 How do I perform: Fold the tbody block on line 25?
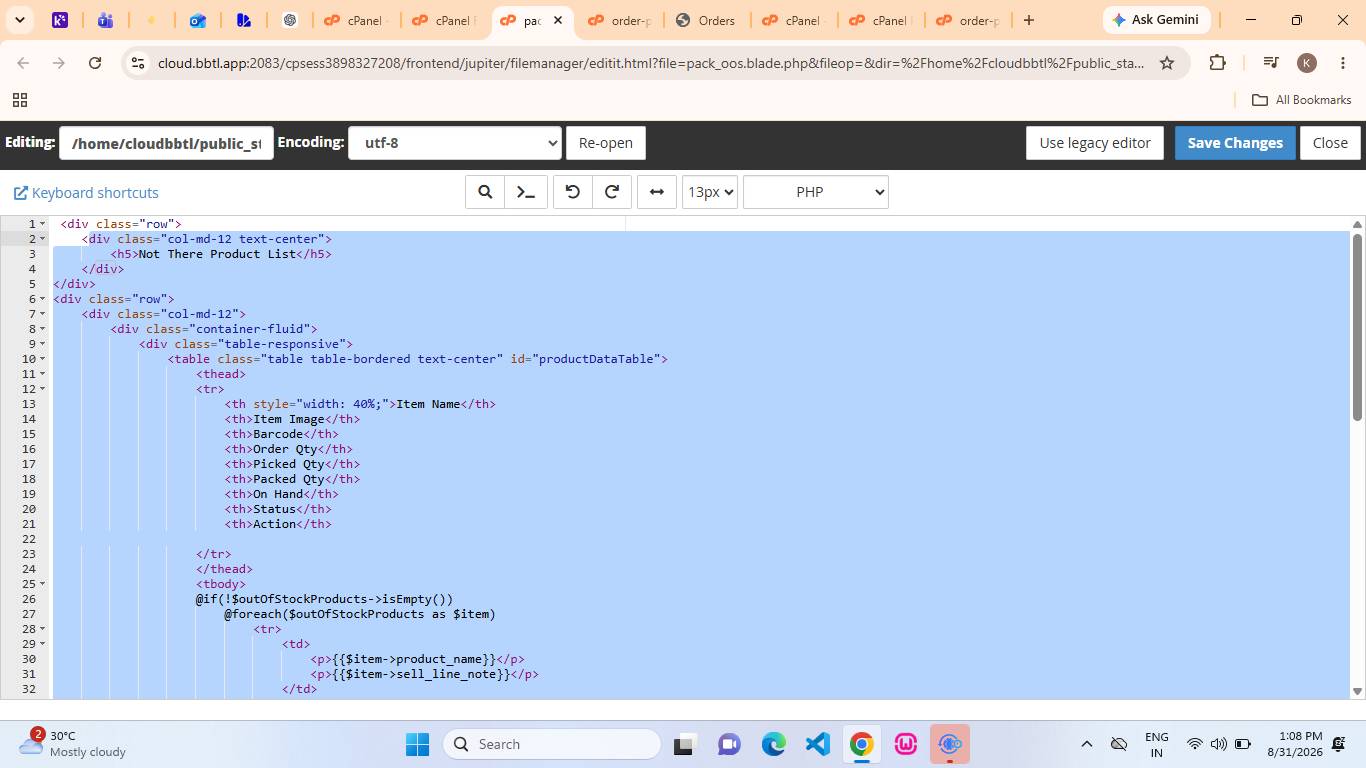(x=42, y=584)
